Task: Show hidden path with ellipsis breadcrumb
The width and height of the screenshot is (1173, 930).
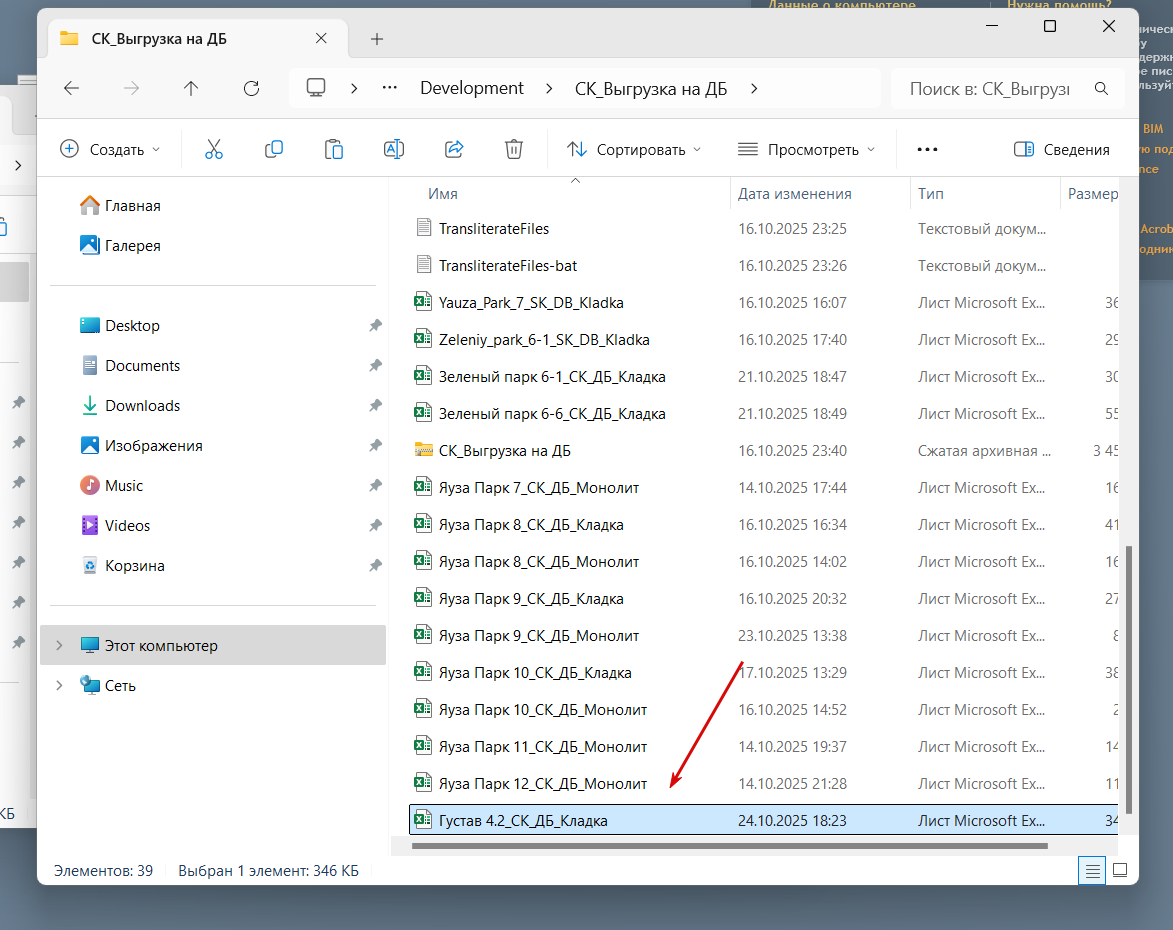Action: coord(390,88)
